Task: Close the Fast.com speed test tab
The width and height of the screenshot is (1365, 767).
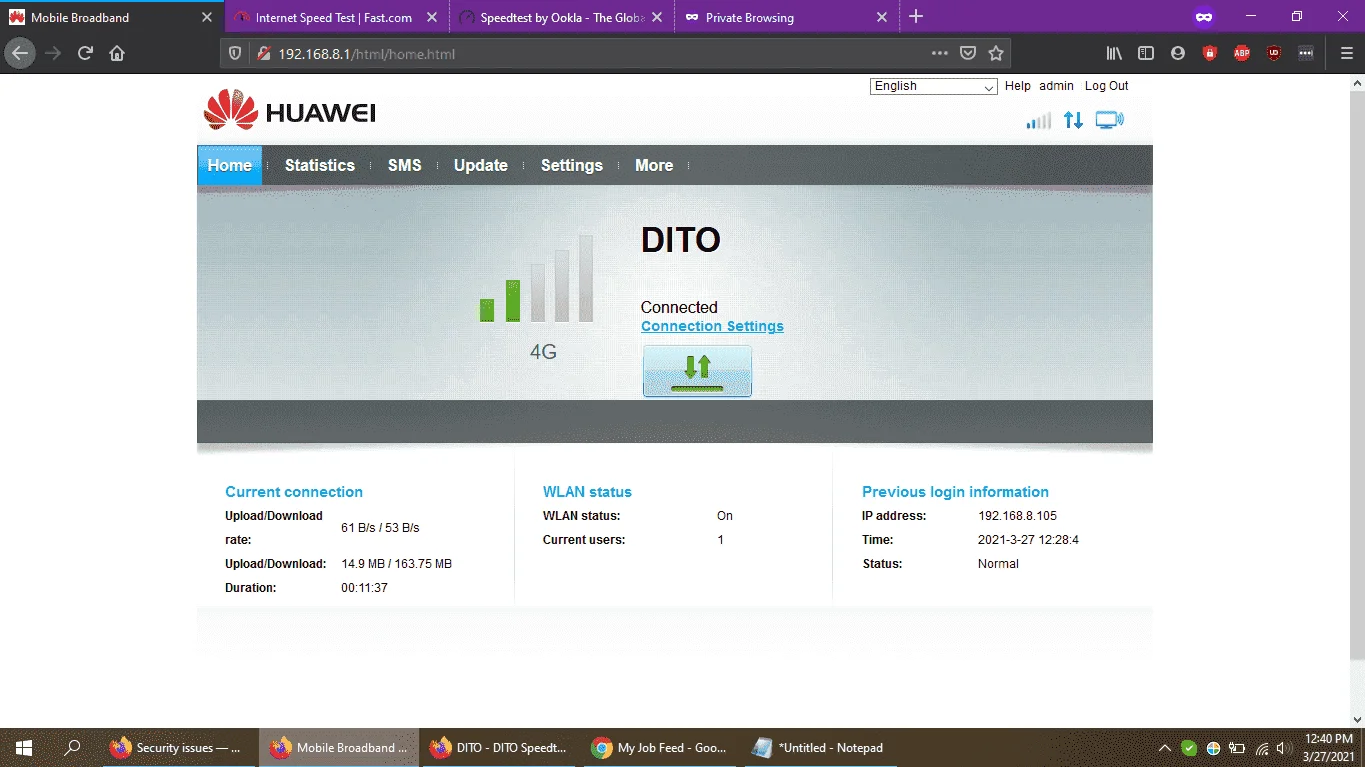Action: click(432, 17)
